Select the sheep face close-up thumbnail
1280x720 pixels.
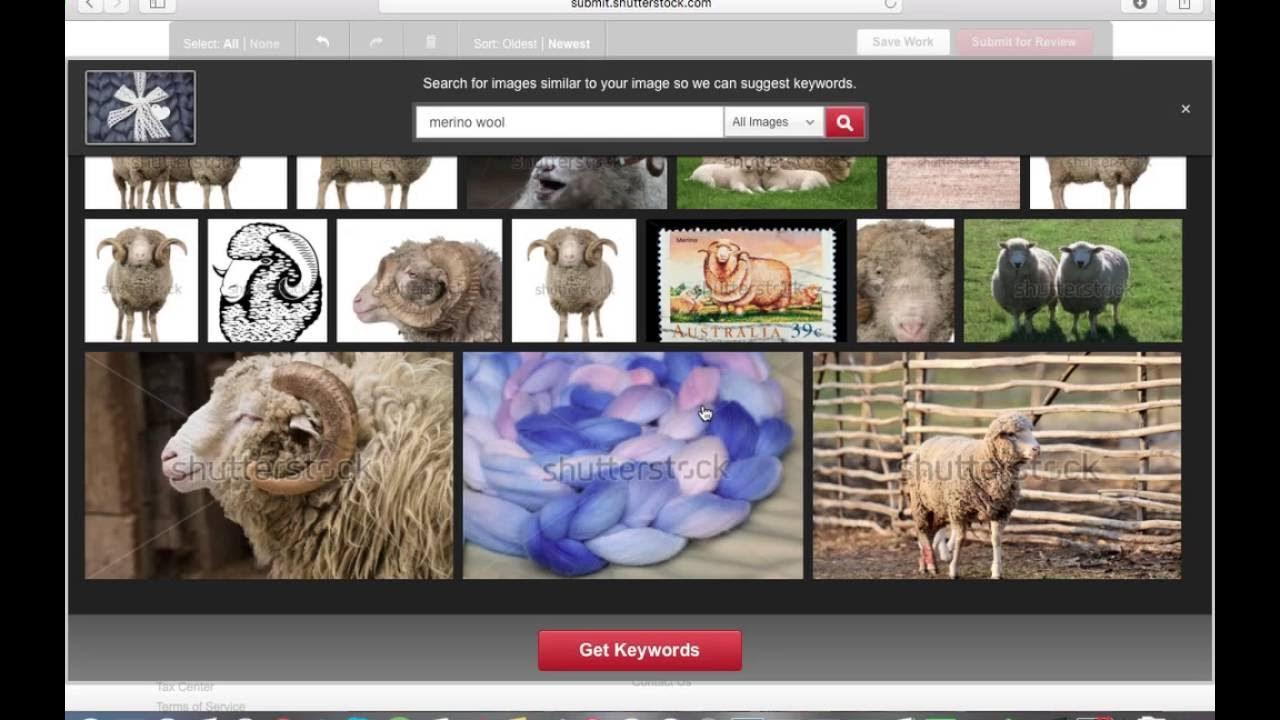pyautogui.click(x=905, y=281)
